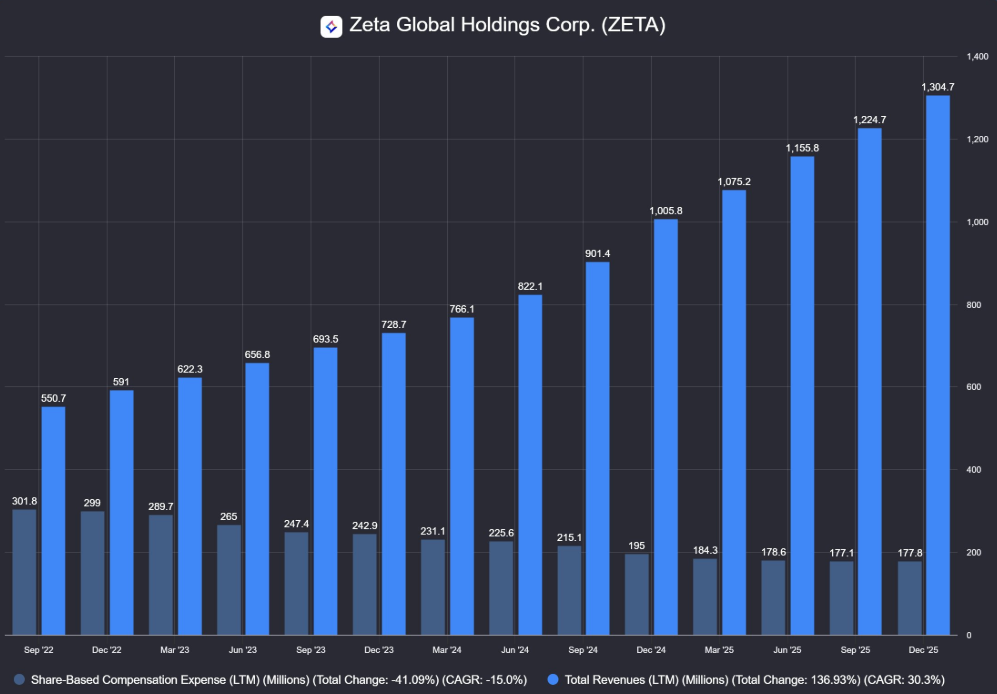Click the bright blue Total Revenues legend dot
997x694 pixels.
click(x=552, y=679)
